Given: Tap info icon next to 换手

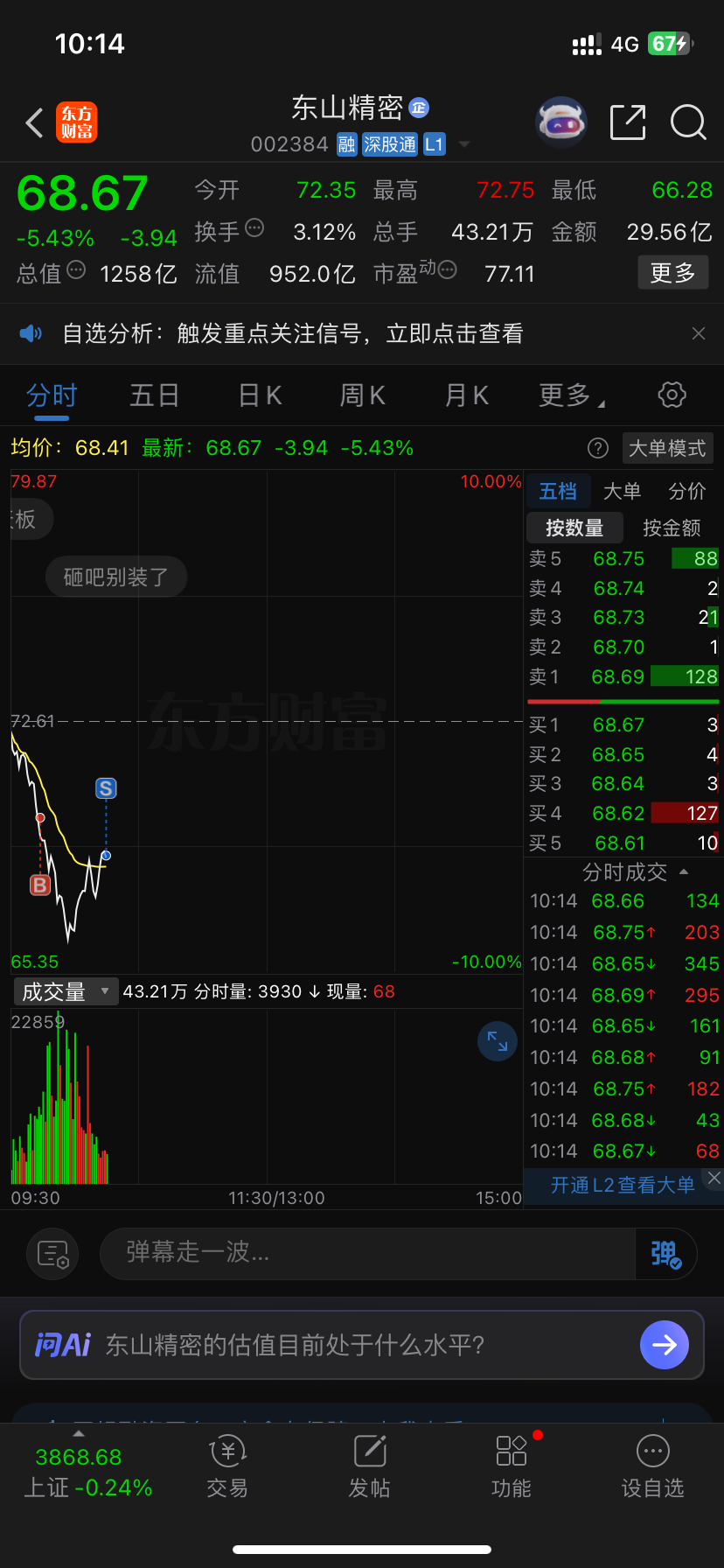Looking at the screenshot, I should tap(254, 228).
